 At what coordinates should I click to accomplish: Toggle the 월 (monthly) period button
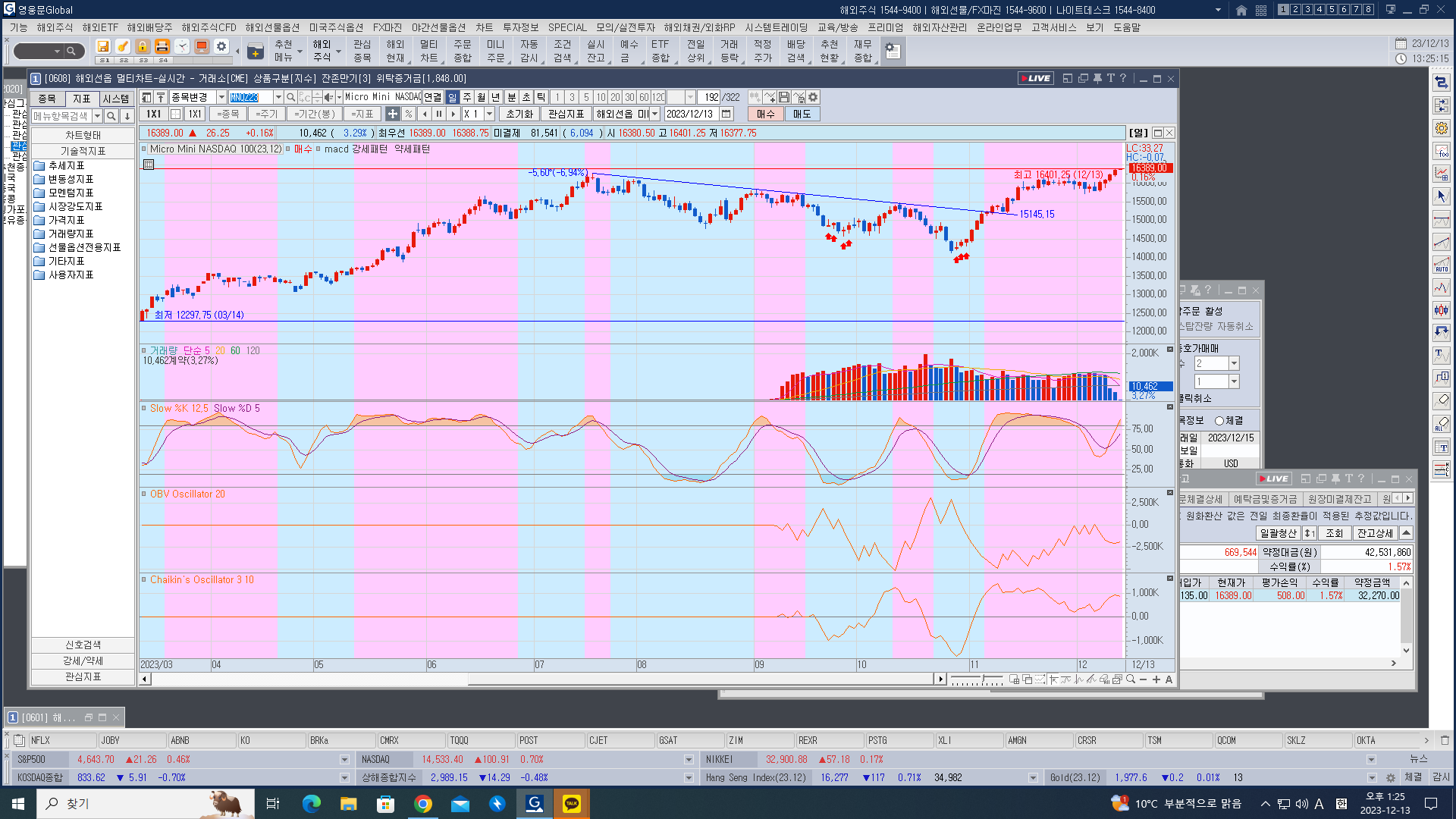click(x=482, y=97)
